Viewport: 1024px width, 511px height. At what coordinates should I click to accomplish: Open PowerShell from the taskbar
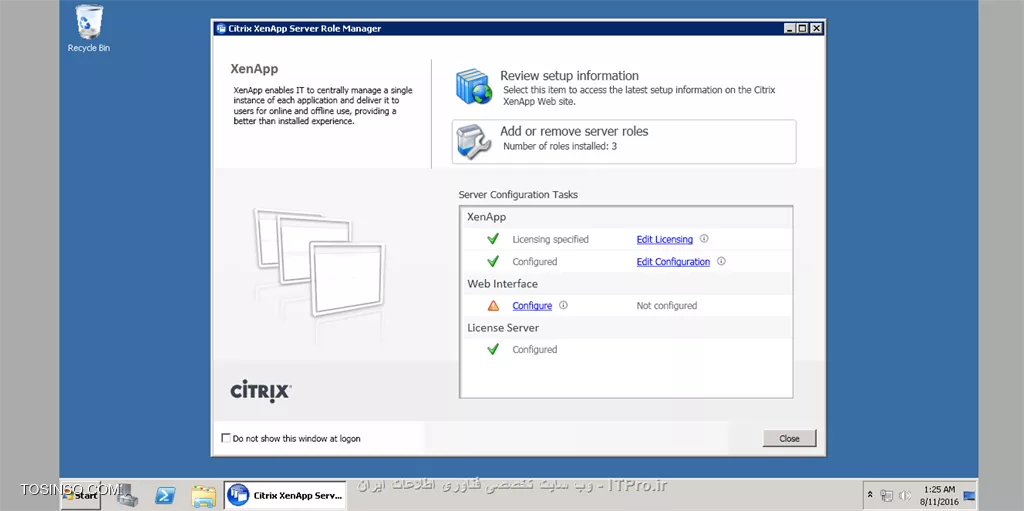[164, 495]
